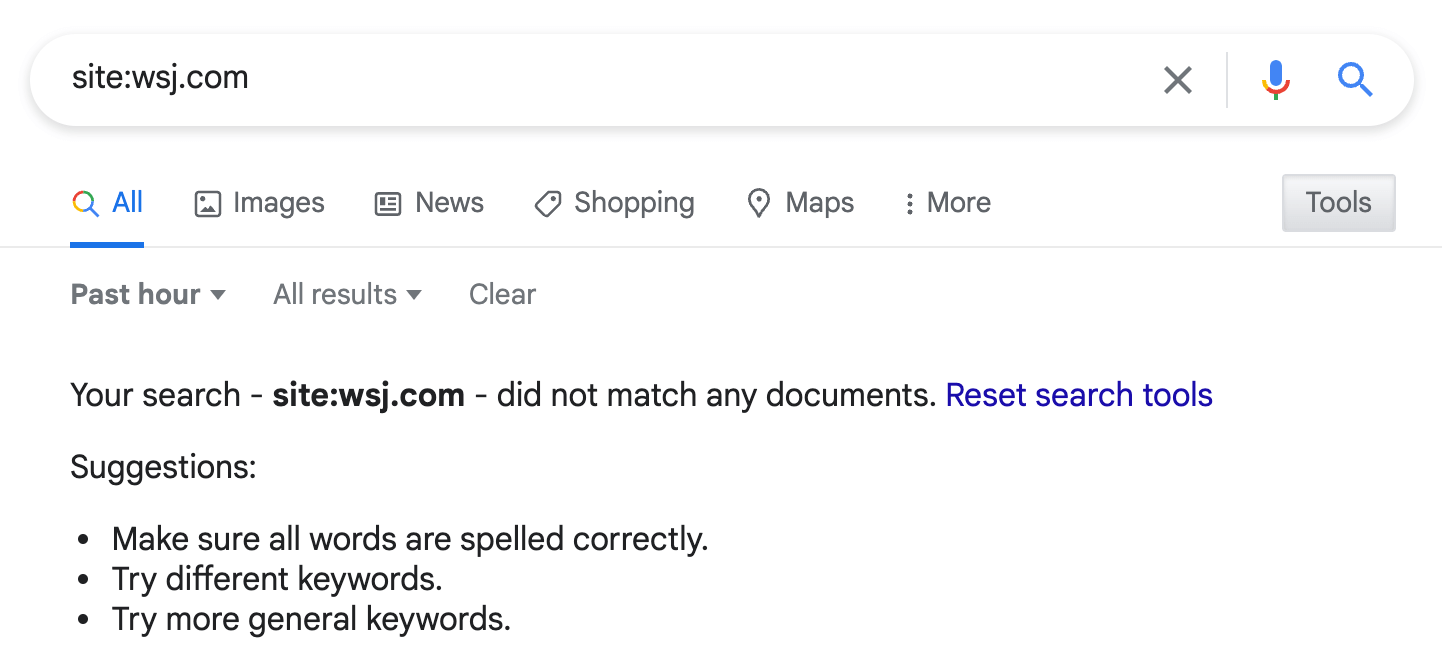Click the Images tab's picture icon
The width and height of the screenshot is (1442, 660).
pyautogui.click(x=206, y=203)
